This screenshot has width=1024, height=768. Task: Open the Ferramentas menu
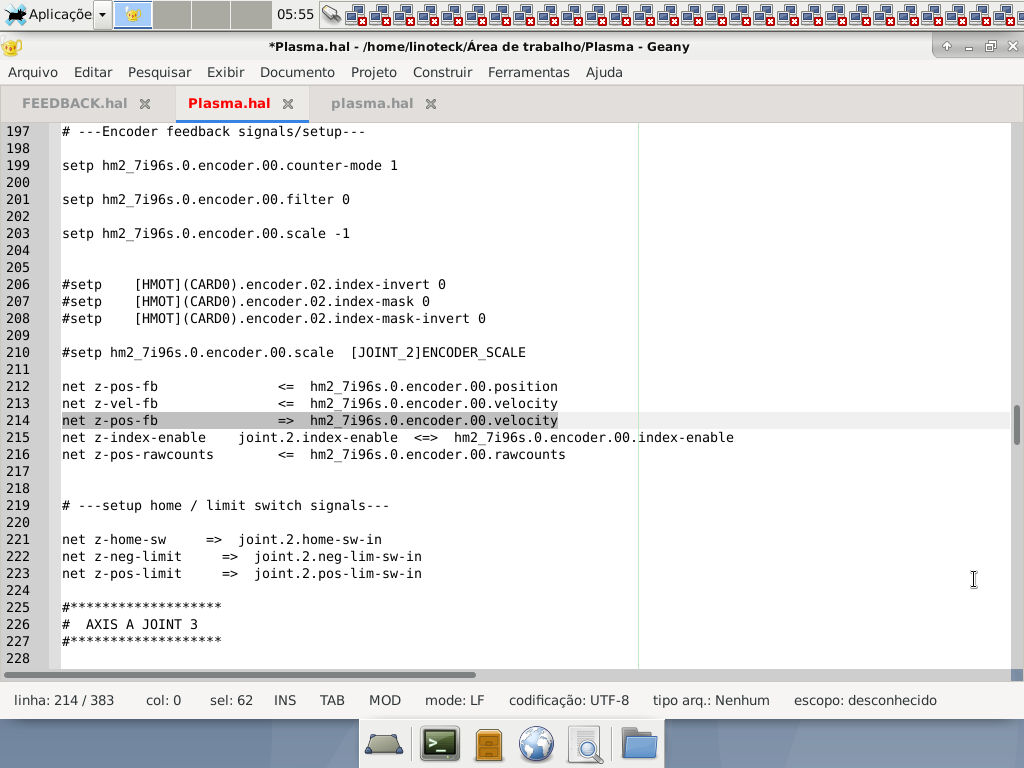528,72
